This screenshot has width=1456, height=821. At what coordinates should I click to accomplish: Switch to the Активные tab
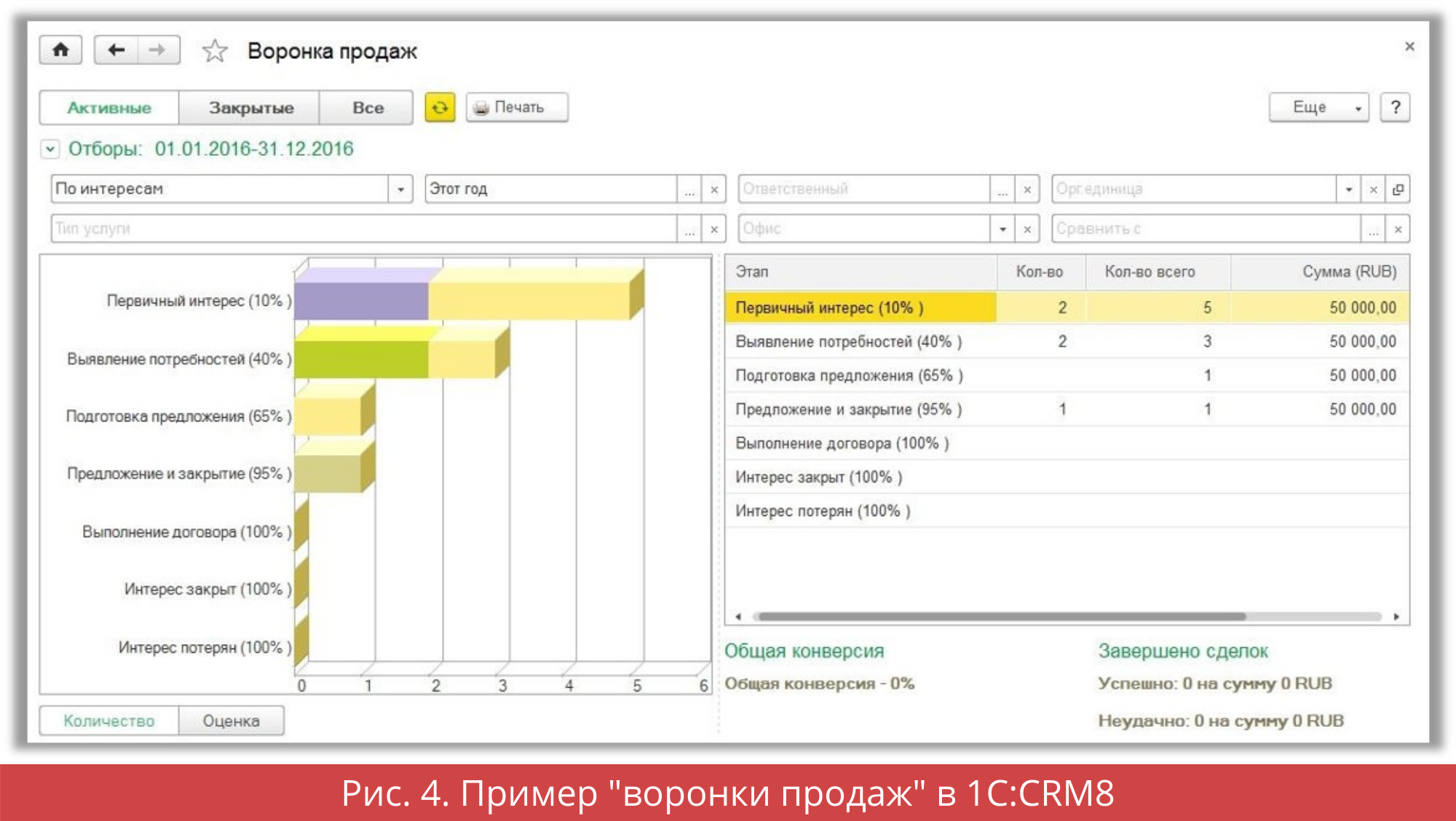click(109, 108)
